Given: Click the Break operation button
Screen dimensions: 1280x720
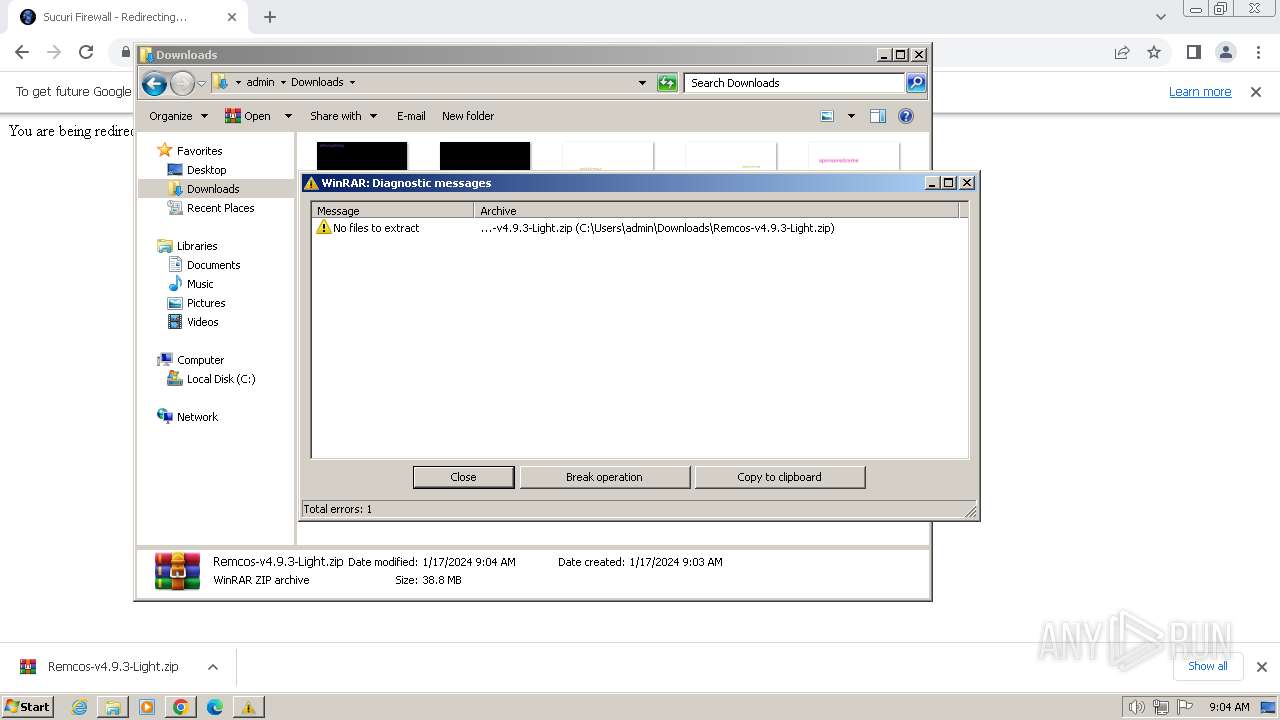Looking at the screenshot, I should pos(604,477).
